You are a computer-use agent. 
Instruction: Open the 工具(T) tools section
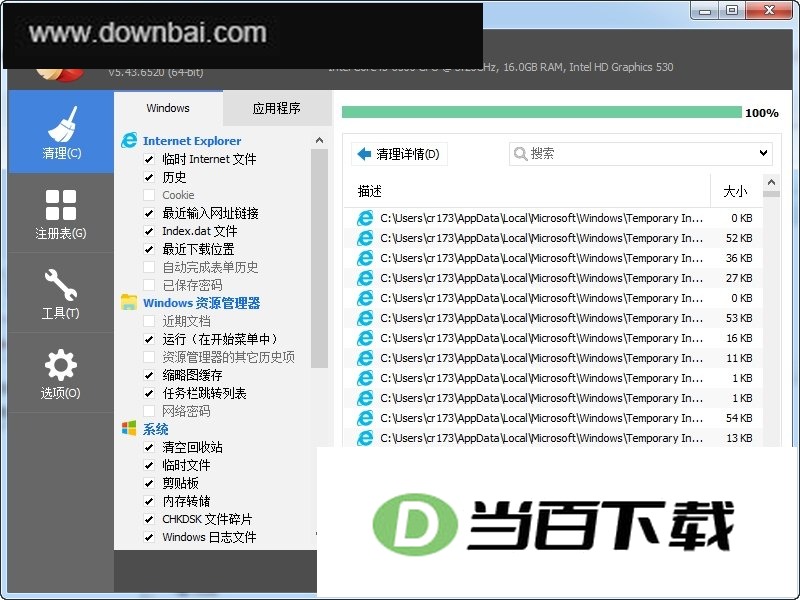pos(61,293)
